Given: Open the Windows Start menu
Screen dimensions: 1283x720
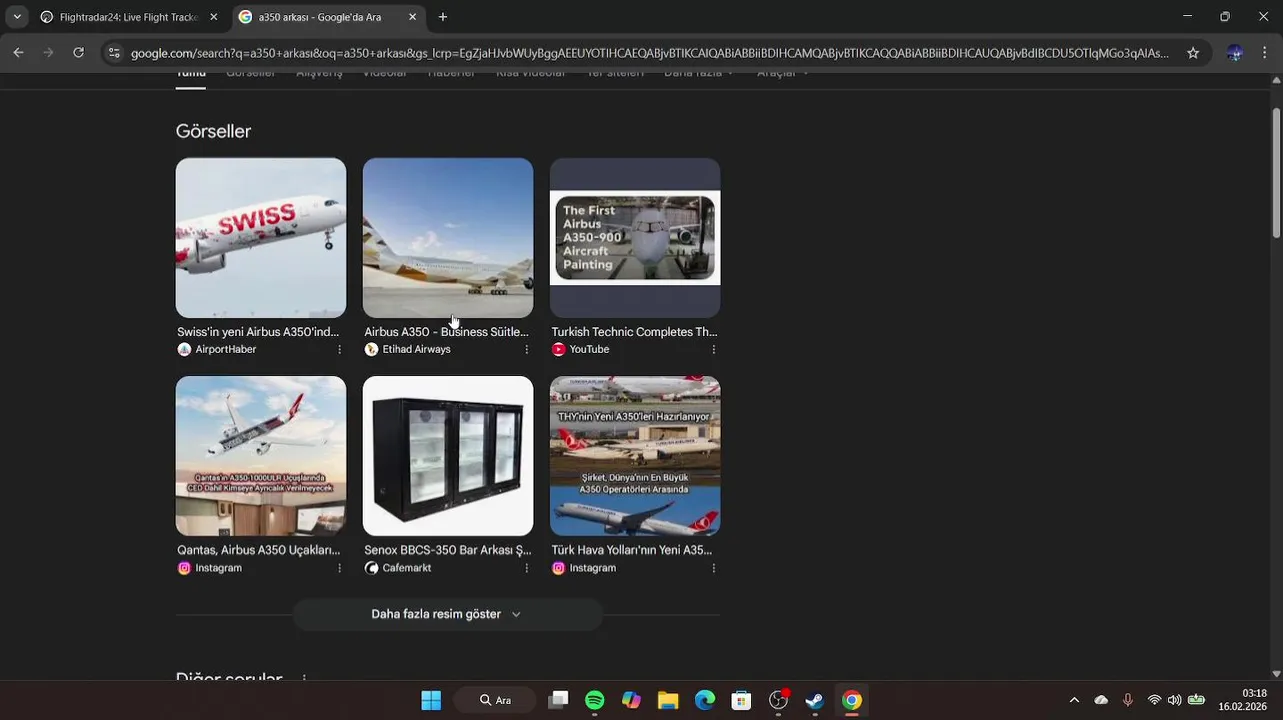Looking at the screenshot, I should [x=431, y=700].
